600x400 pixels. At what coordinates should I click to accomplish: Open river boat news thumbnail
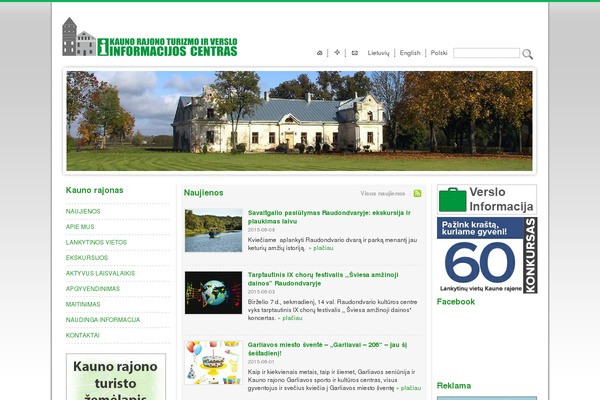coord(214,230)
